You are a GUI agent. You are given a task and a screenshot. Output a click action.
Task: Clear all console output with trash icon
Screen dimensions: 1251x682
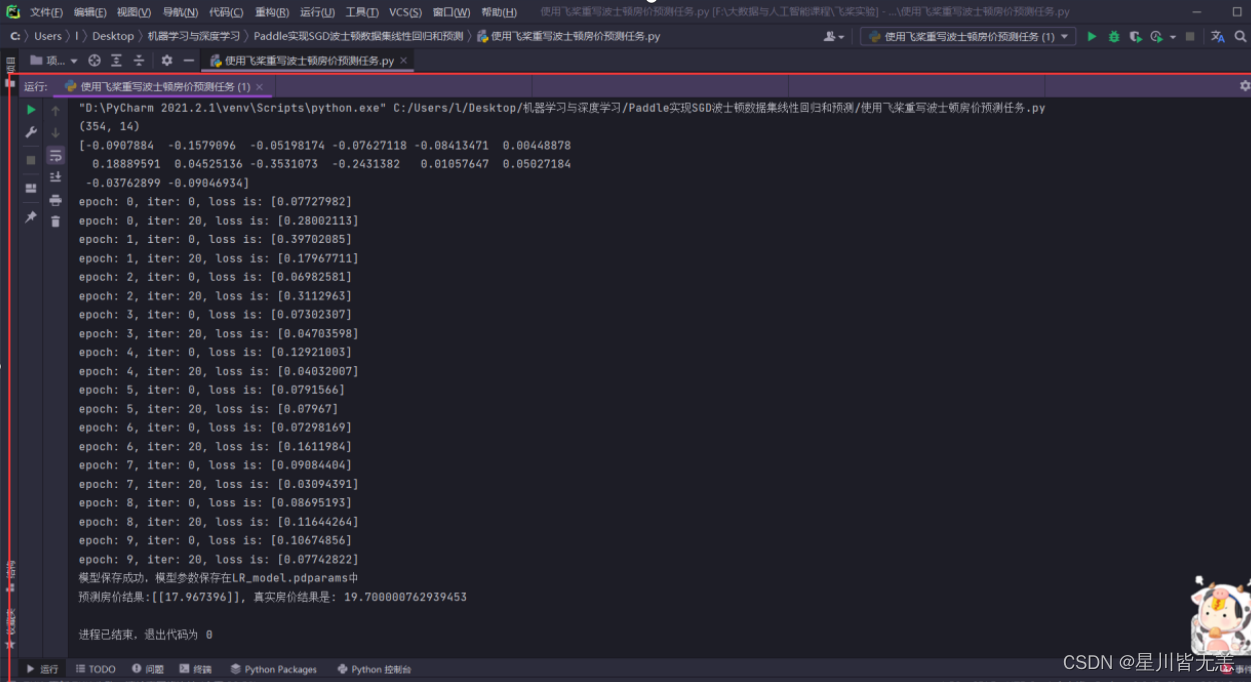[55, 221]
